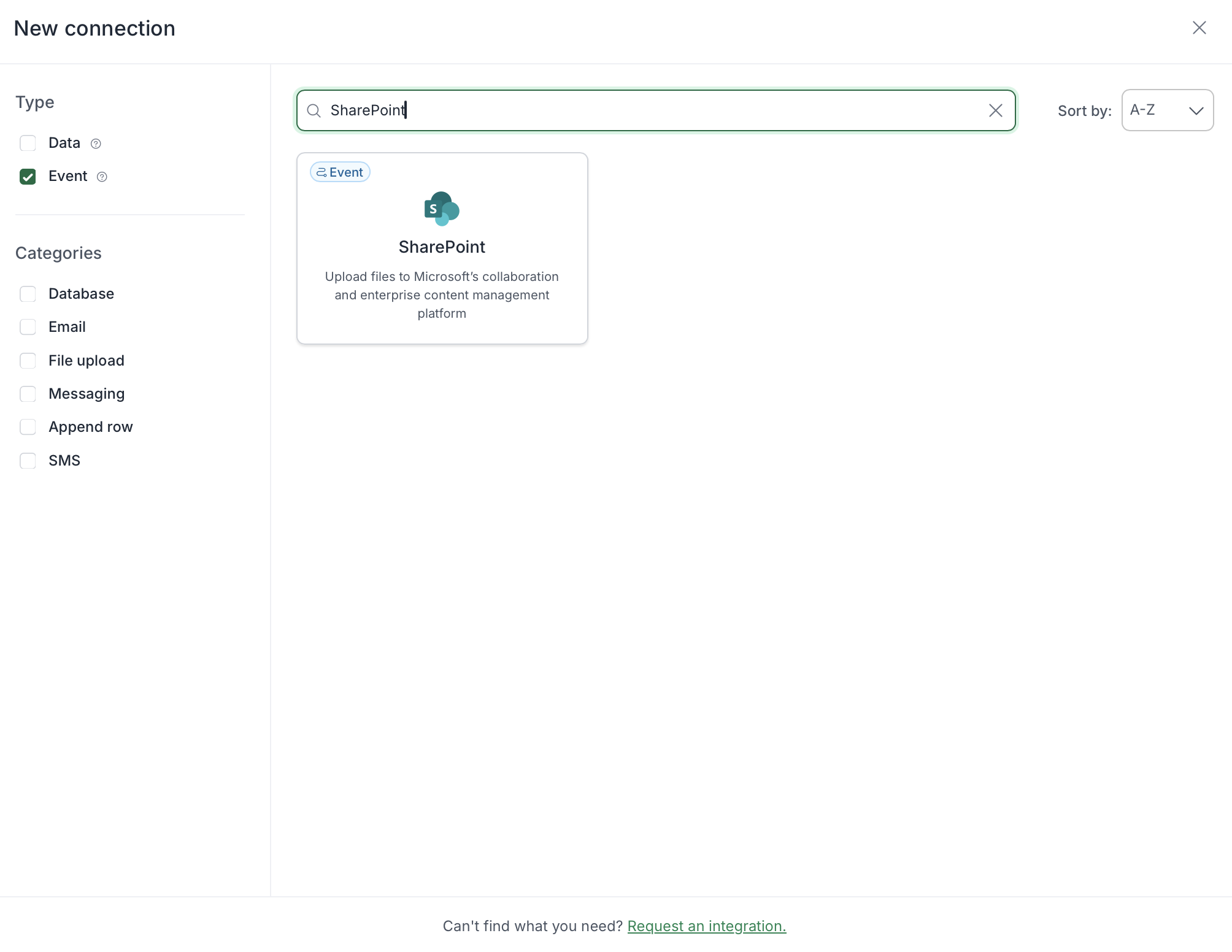Click the help icon next to Event
The height and width of the screenshot is (952, 1232).
(102, 177)
